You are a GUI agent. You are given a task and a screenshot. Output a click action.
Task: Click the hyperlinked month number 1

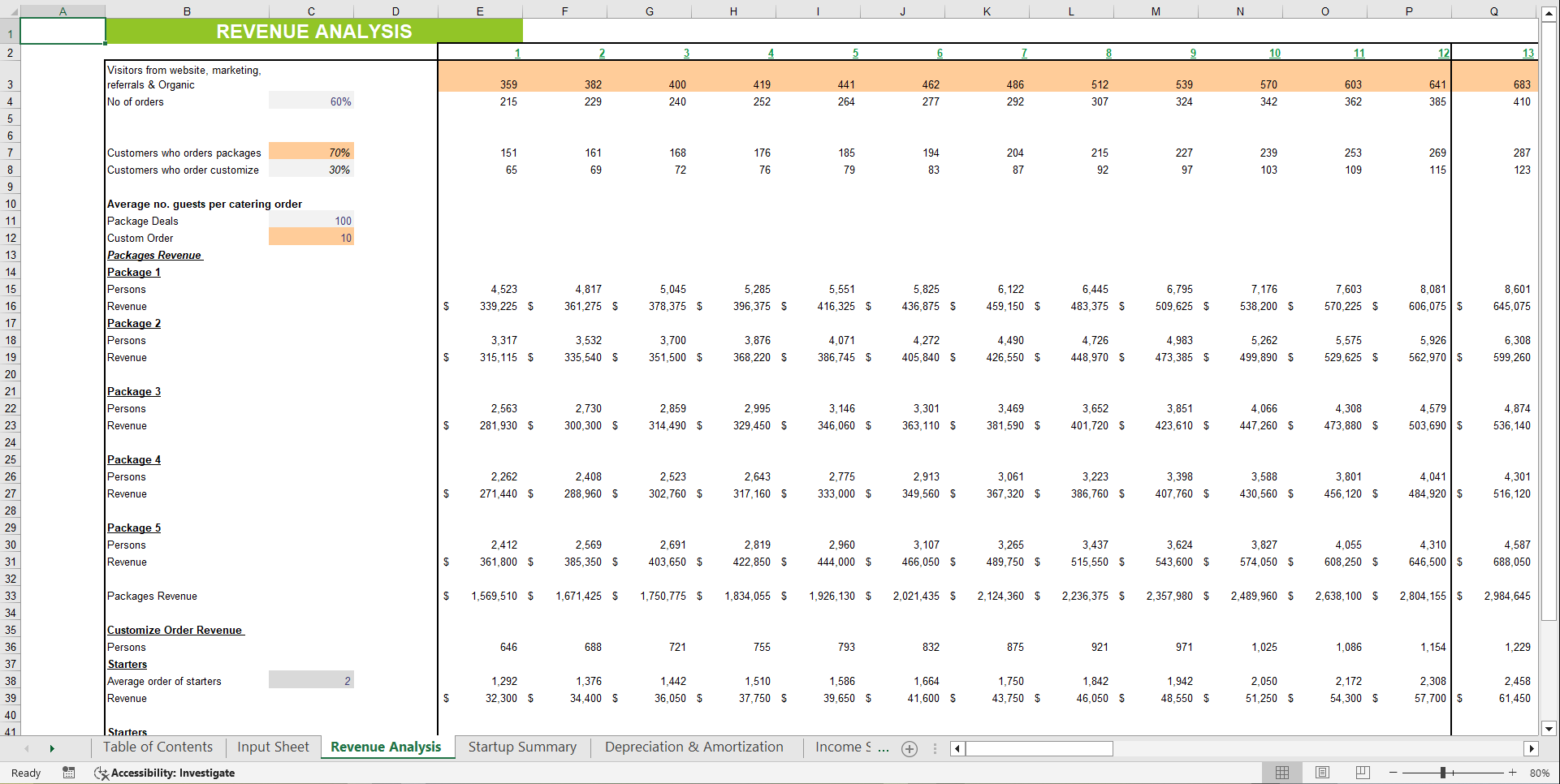click(517, 53)
